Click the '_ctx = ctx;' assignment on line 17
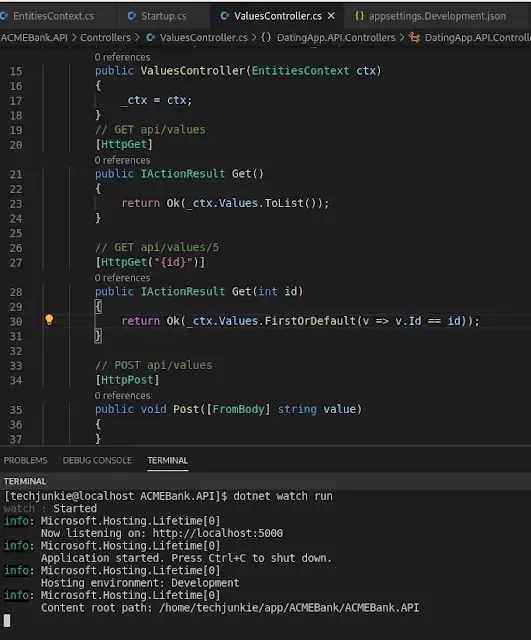 tap(157, 100)
